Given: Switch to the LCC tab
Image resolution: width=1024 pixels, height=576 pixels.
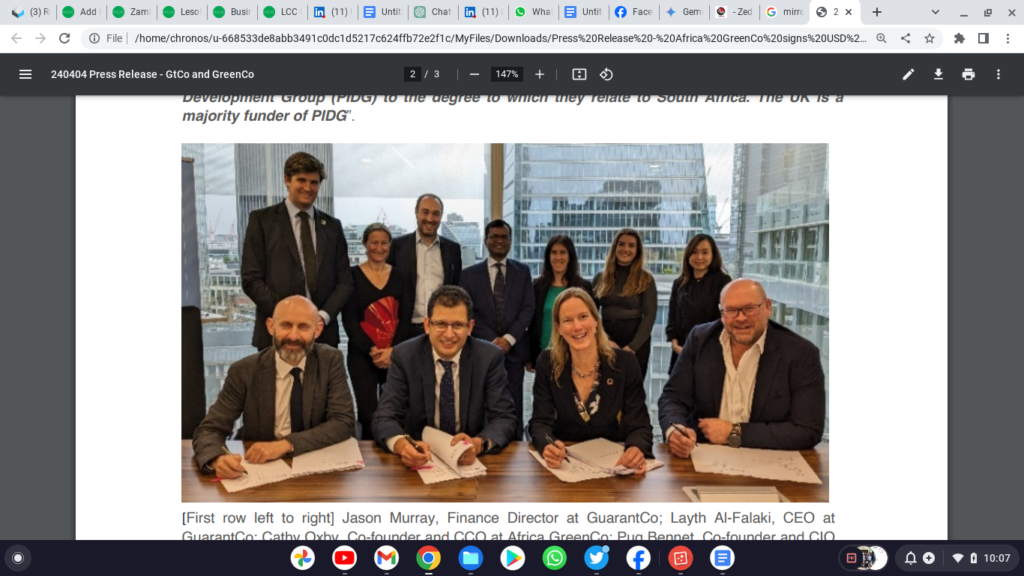Looking at the screenshot, I should tap(281, 12).
